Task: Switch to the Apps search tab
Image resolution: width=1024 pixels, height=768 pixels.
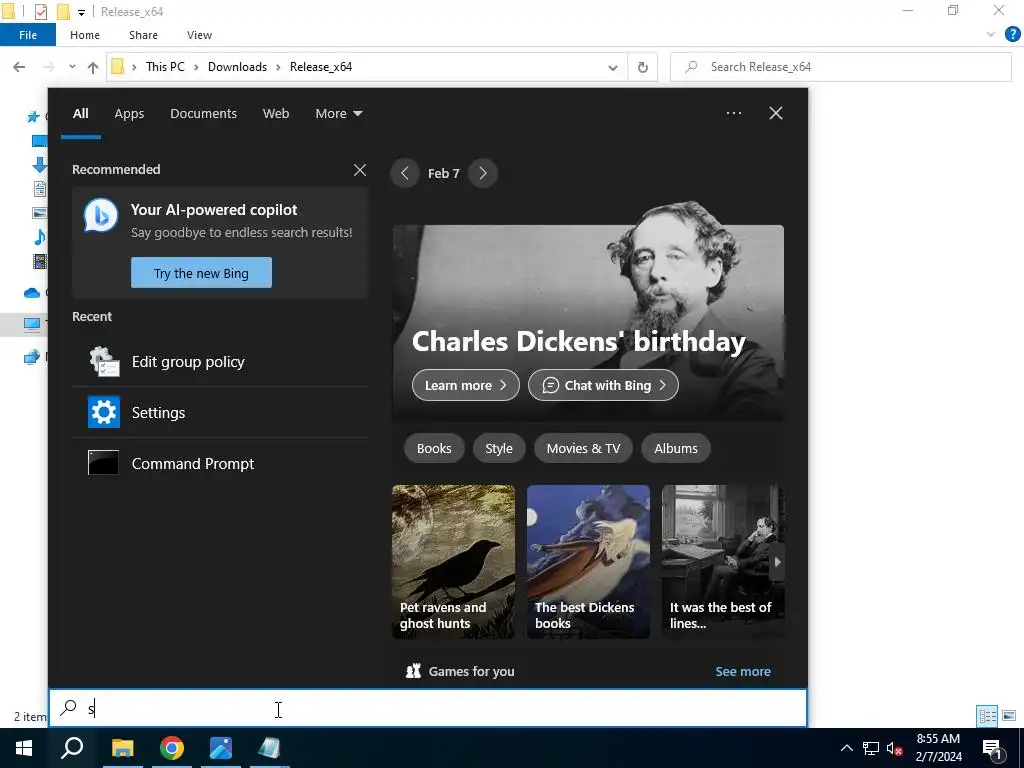Action: 129,114
